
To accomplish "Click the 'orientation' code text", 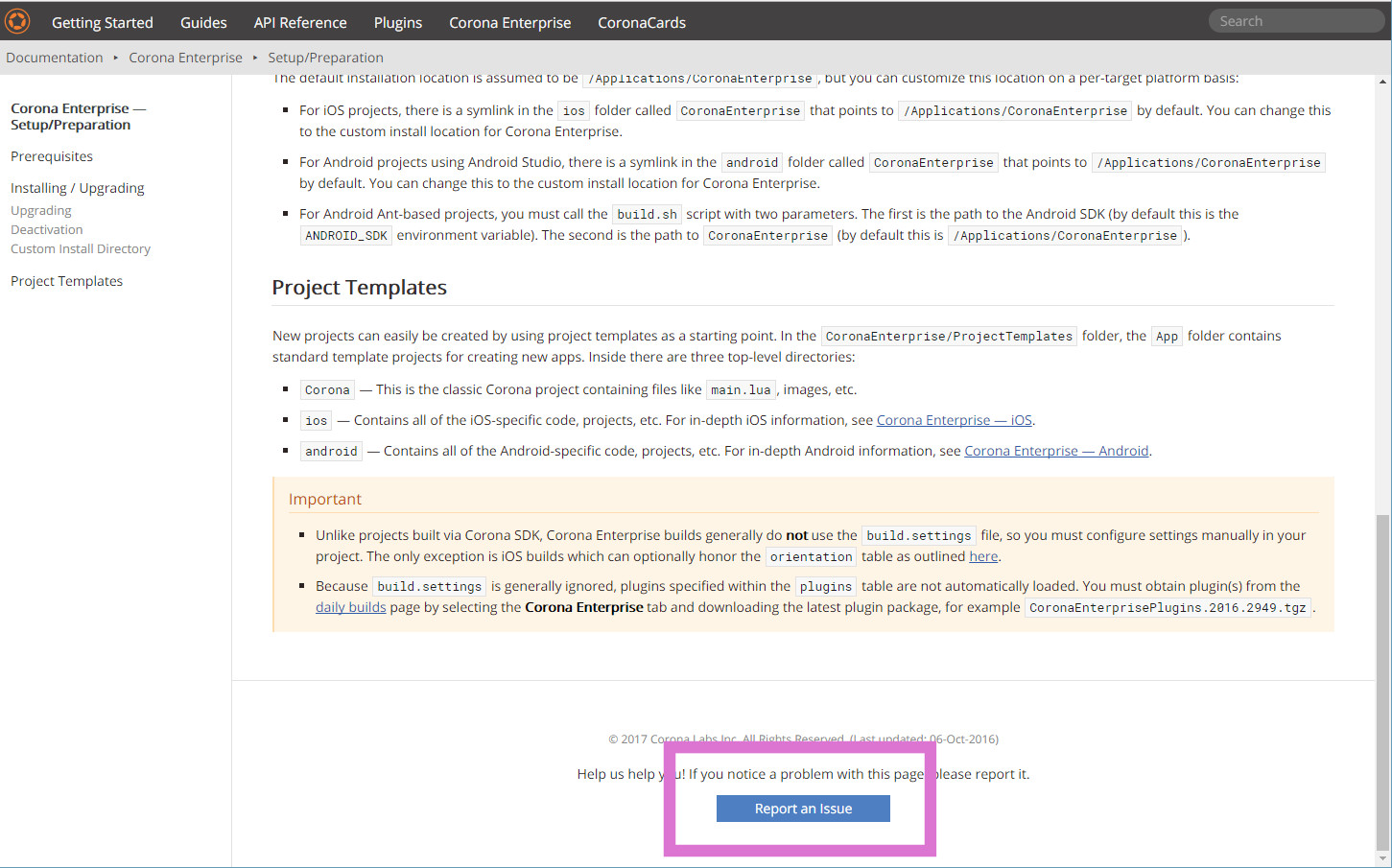I will [811, 557].
